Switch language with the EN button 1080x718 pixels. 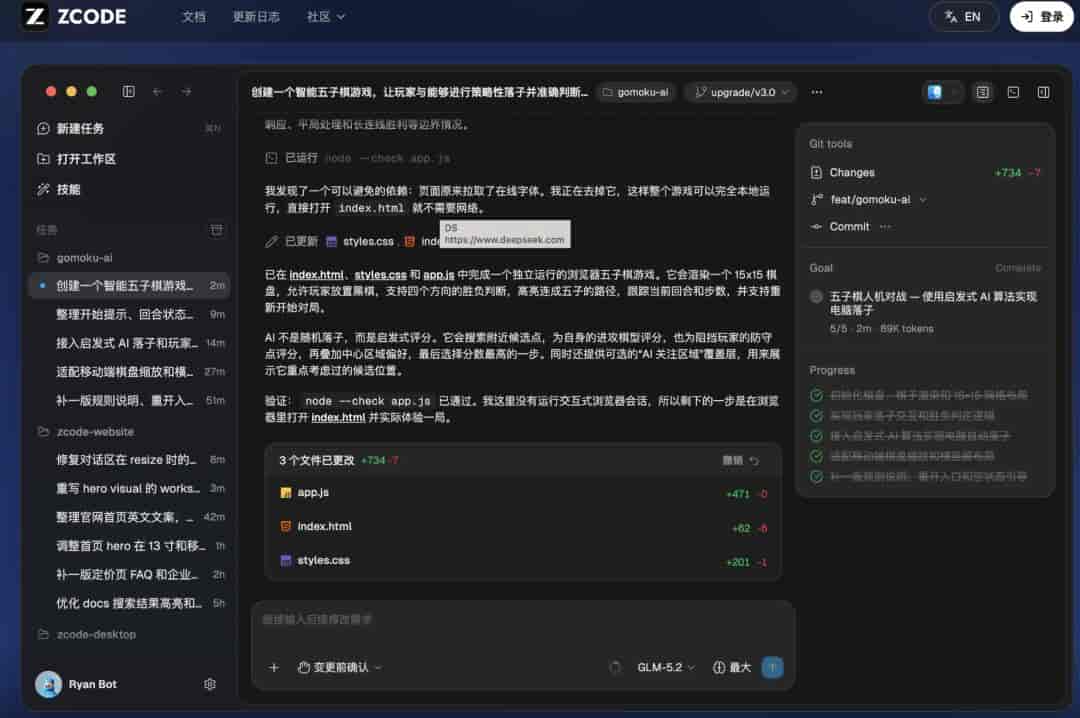click(x=963, y=17)
